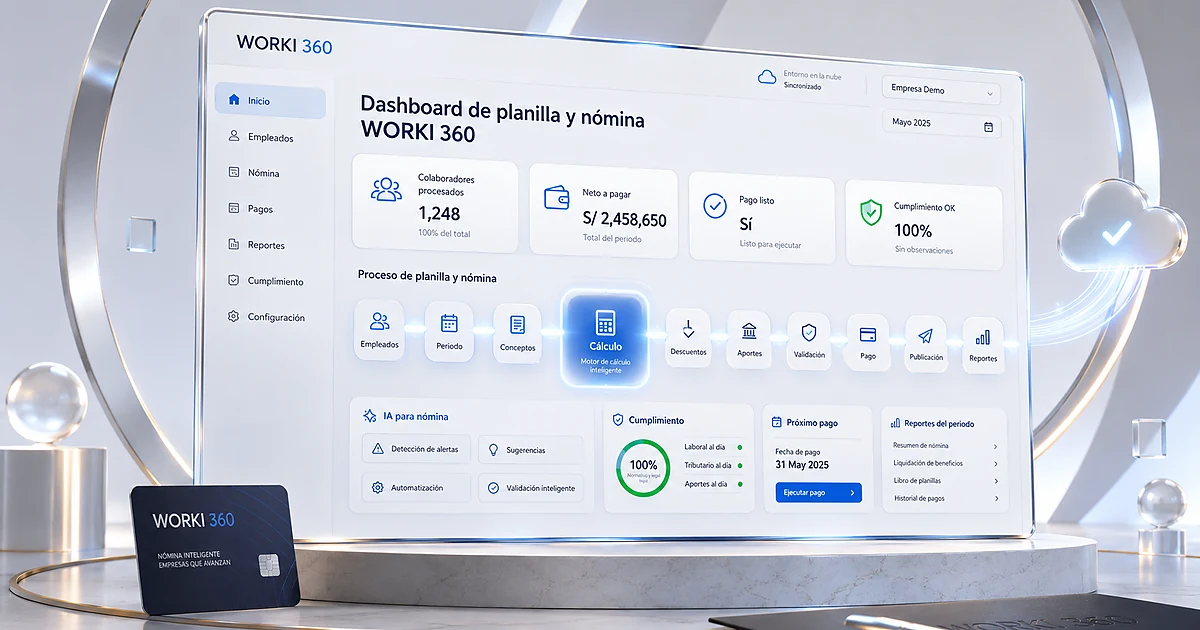Select the Periodo process step

(x=449, y=331)
